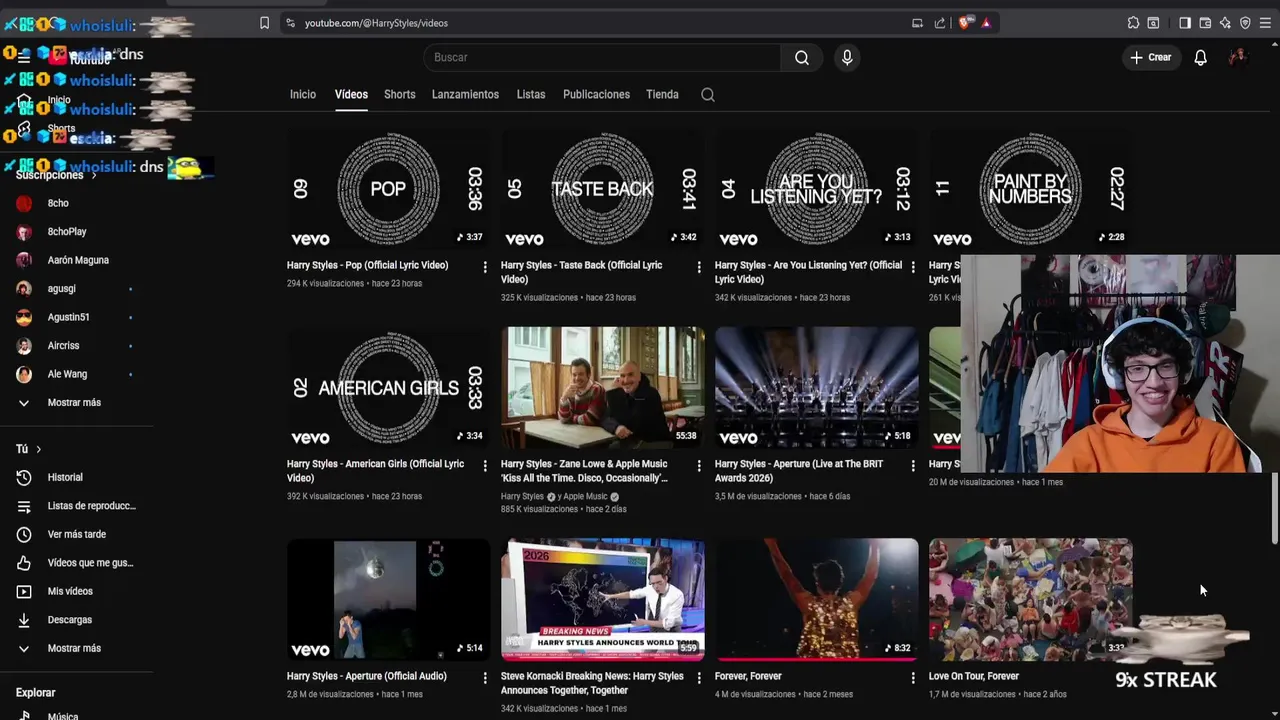1280x720 pixels.
Task: Play the Aperture Live at BRIT Awards thumbnail
Action: 817,387
